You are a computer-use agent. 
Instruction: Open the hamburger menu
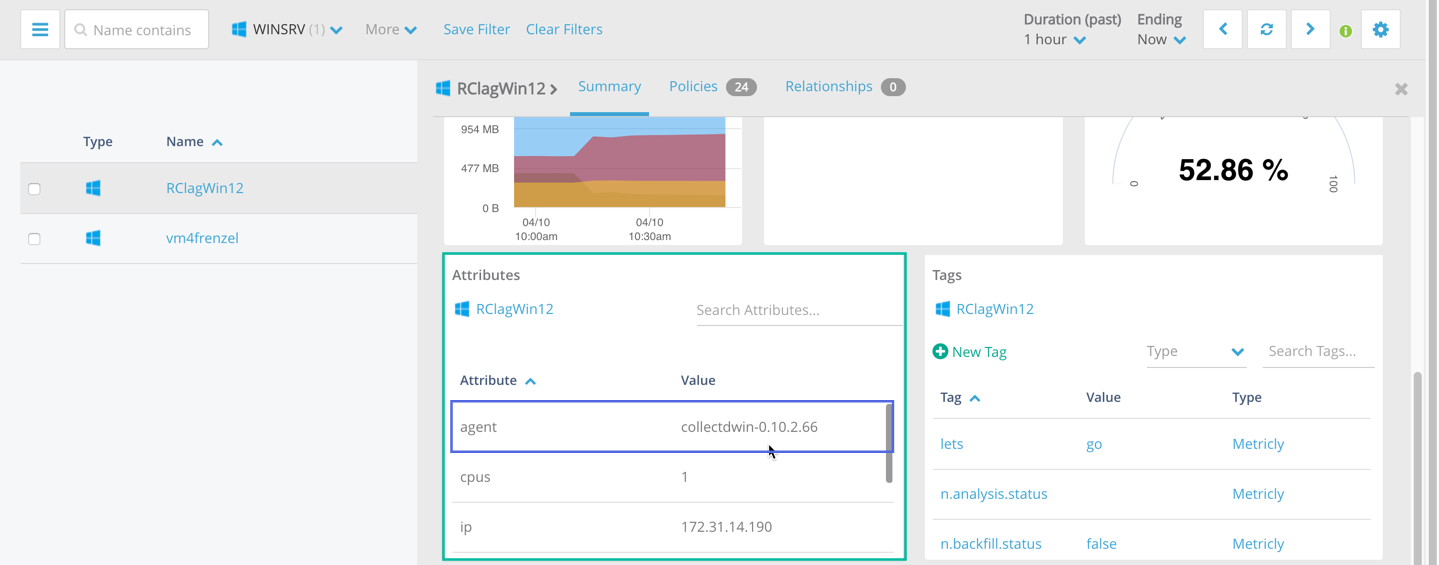[40, 30]
